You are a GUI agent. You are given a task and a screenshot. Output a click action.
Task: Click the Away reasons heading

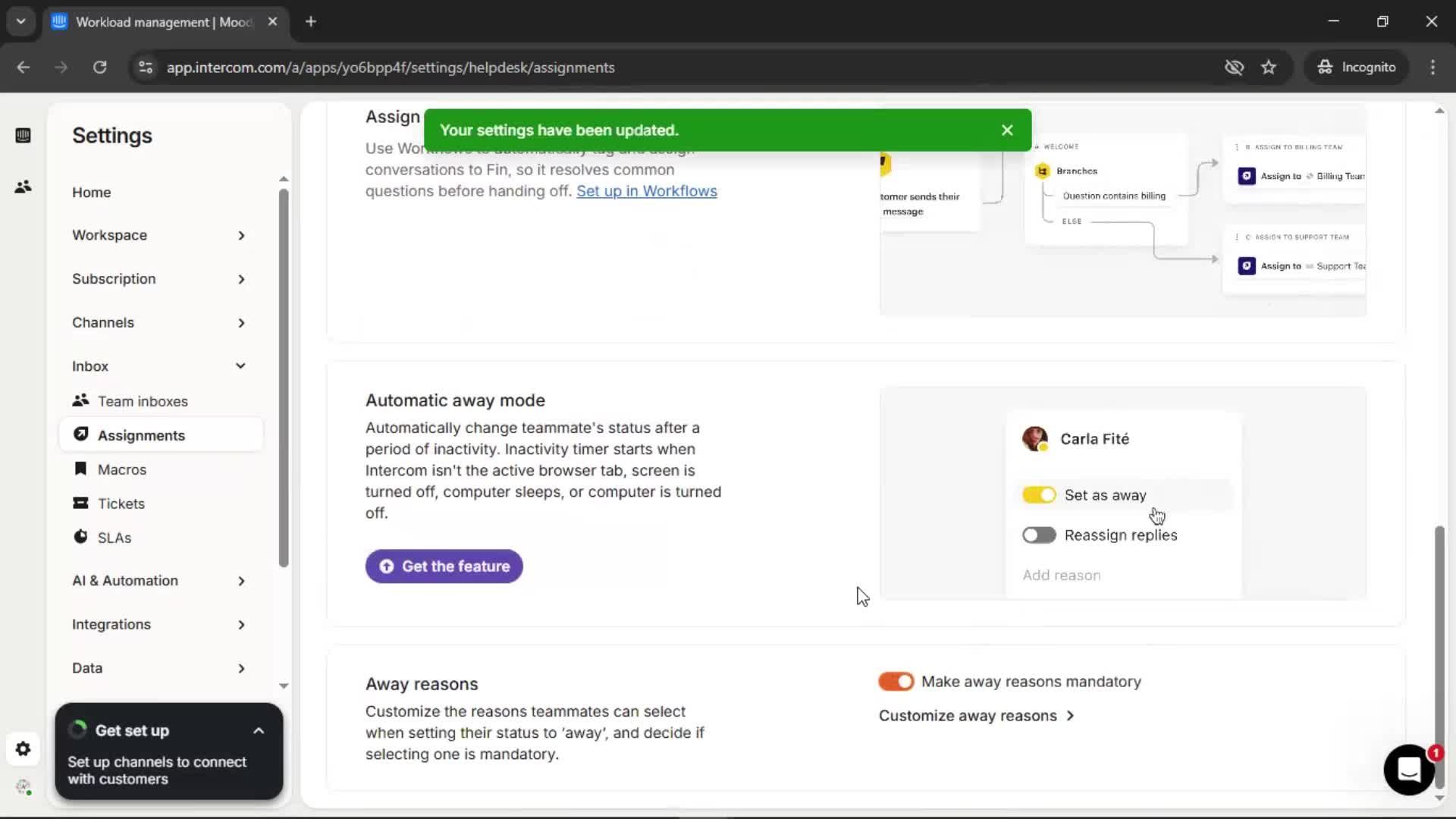tap(422, 684)
